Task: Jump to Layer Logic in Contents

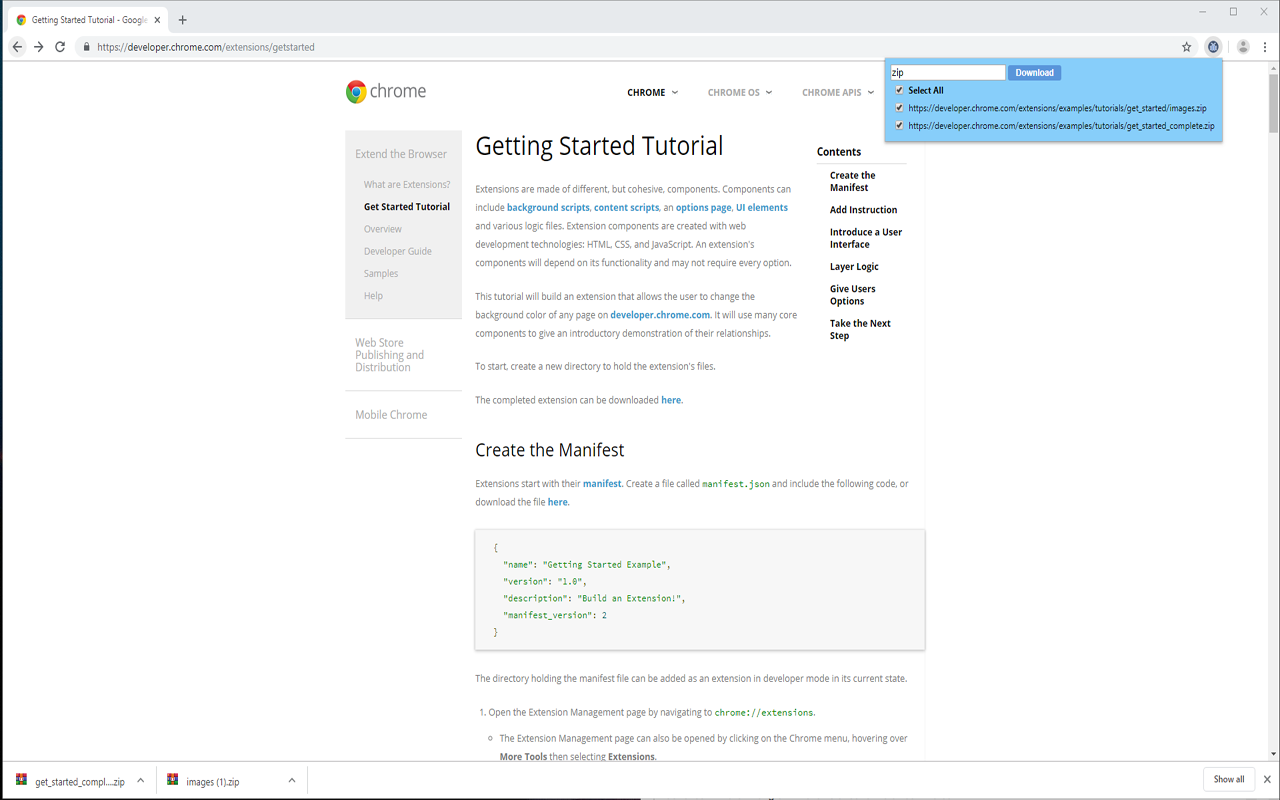Action: (x=854, y=267)
